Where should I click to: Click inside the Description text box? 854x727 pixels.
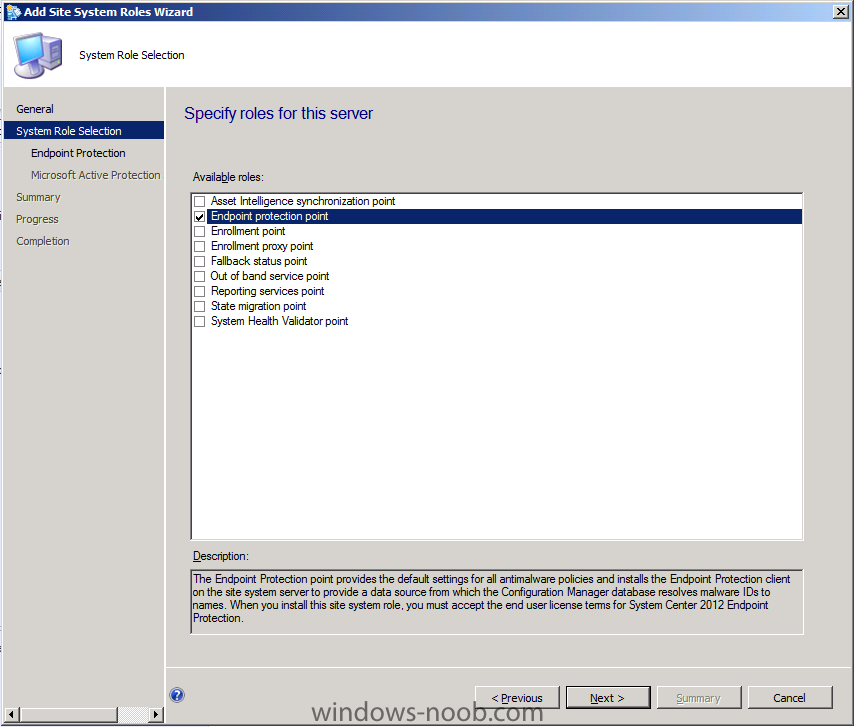tap(497, 602)
